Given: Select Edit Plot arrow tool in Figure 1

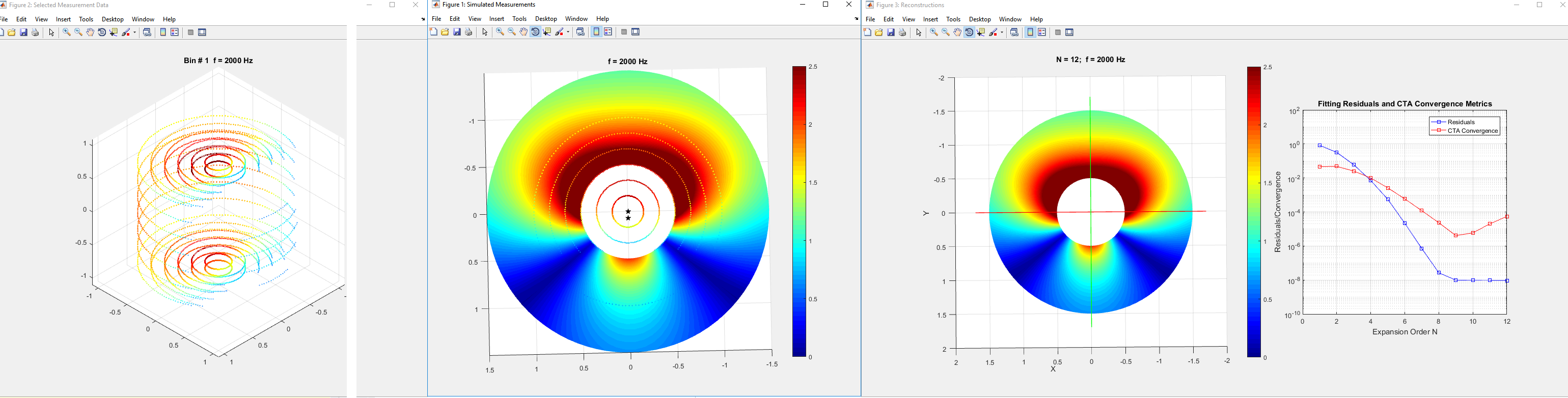Looking at the screenshot, I should click(x=485, y=32).
